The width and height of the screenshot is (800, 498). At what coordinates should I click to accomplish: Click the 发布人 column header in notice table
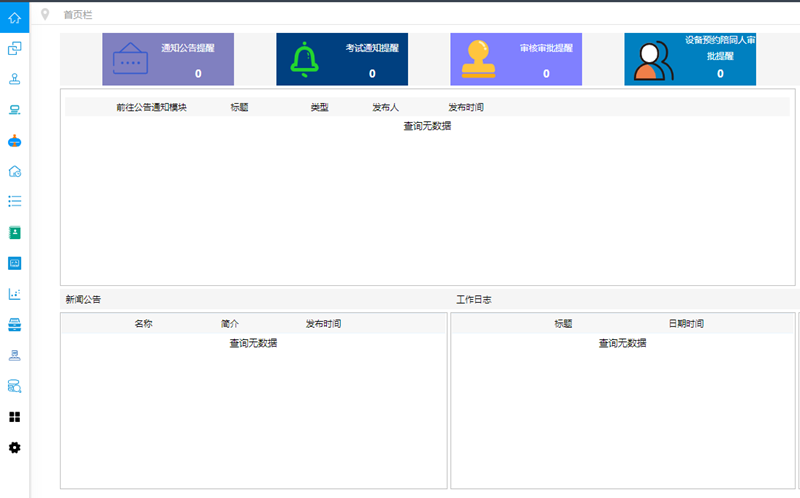385,107
